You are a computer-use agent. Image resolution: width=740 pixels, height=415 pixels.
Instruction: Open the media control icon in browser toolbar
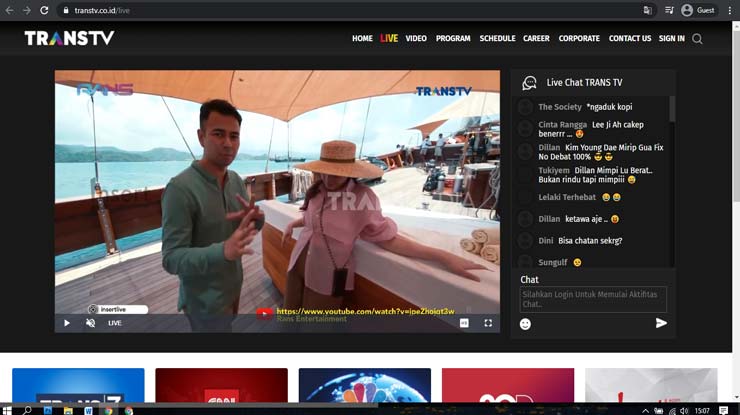[x=669, y=10]
